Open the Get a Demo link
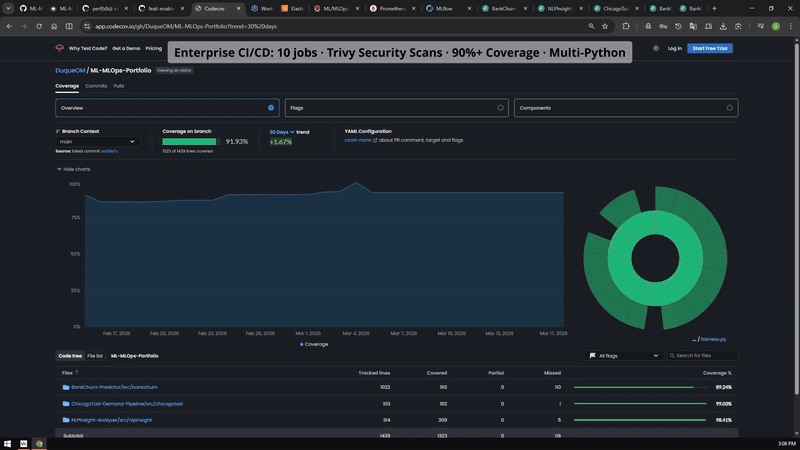 pyautogui.click(x=126, y=48)
